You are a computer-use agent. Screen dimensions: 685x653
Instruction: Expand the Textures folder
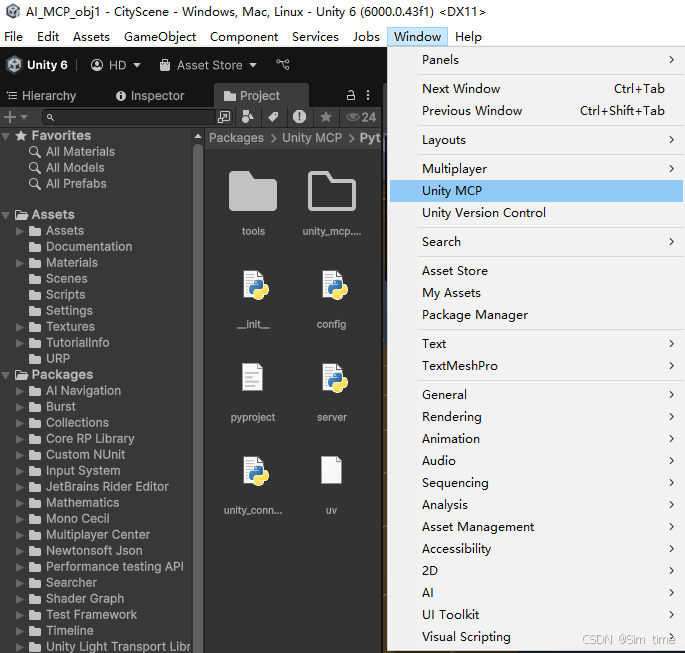pyautogui.click(x=19, y=327)
